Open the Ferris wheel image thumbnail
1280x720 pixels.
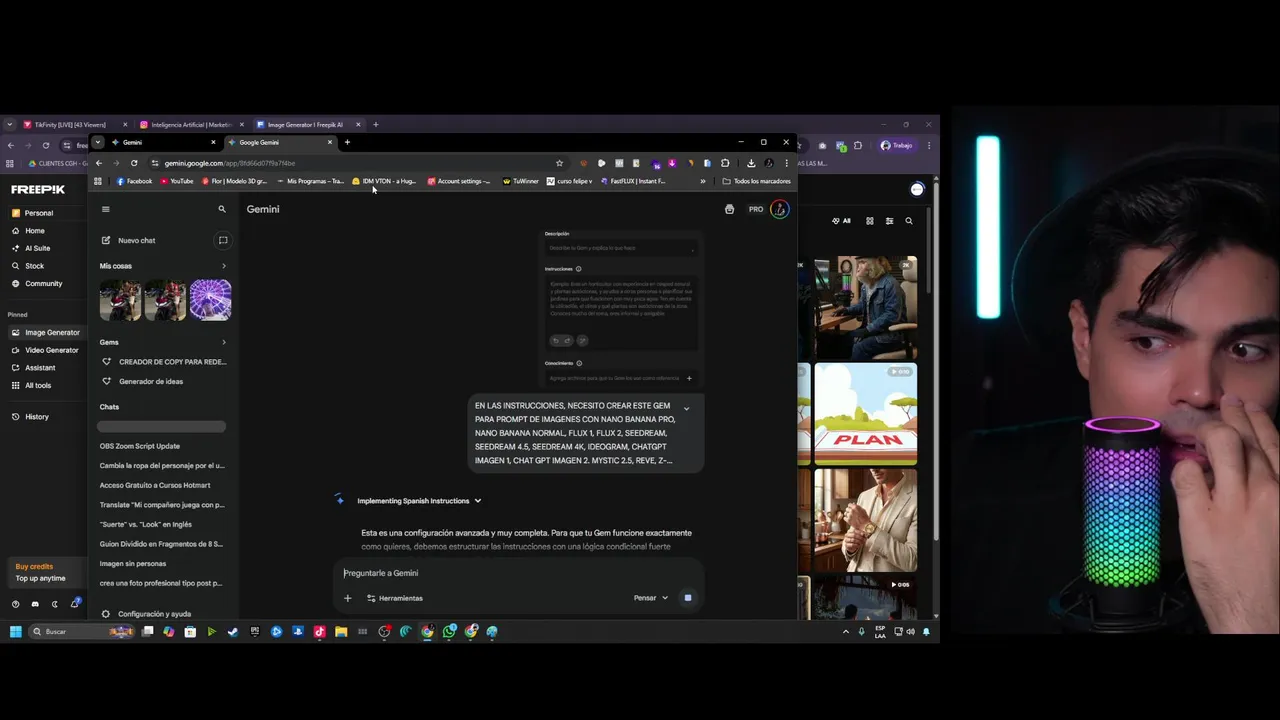(210, 300)
